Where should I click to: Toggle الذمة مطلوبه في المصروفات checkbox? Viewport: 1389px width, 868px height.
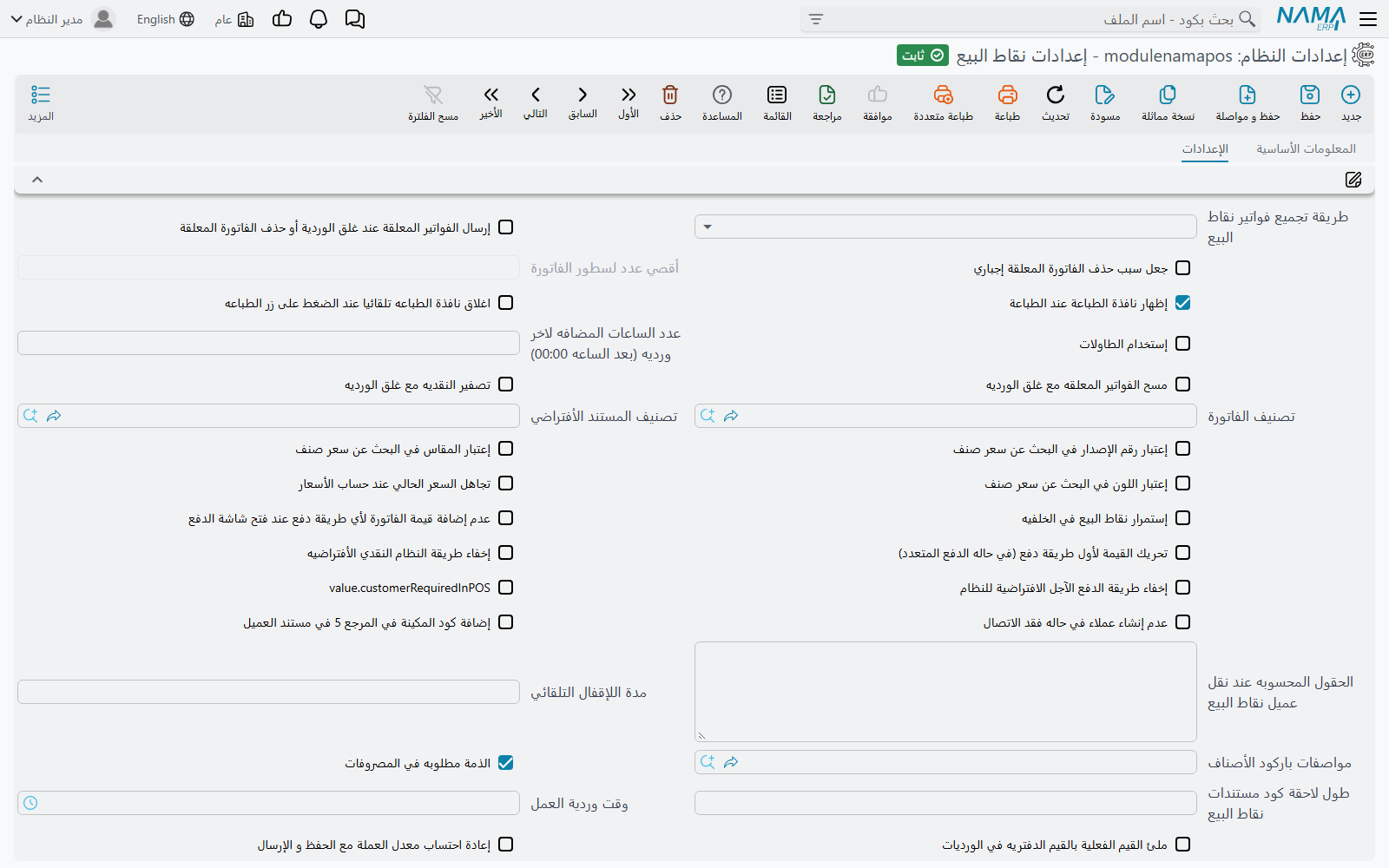[x=506, y=763]
